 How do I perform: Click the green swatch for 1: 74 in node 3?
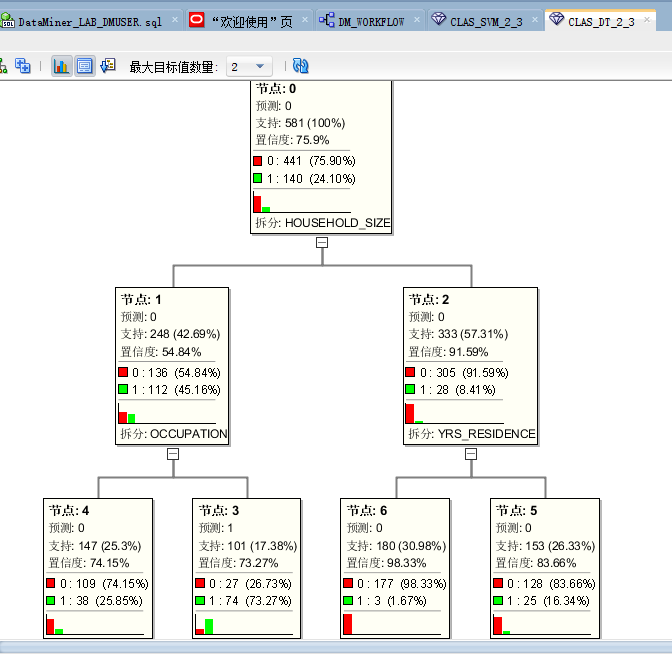coord(200,600)
